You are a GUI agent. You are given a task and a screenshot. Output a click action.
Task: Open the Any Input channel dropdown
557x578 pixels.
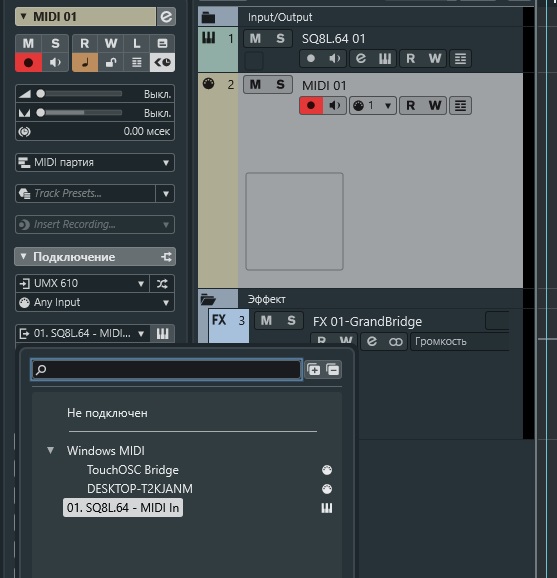point(95,303)
